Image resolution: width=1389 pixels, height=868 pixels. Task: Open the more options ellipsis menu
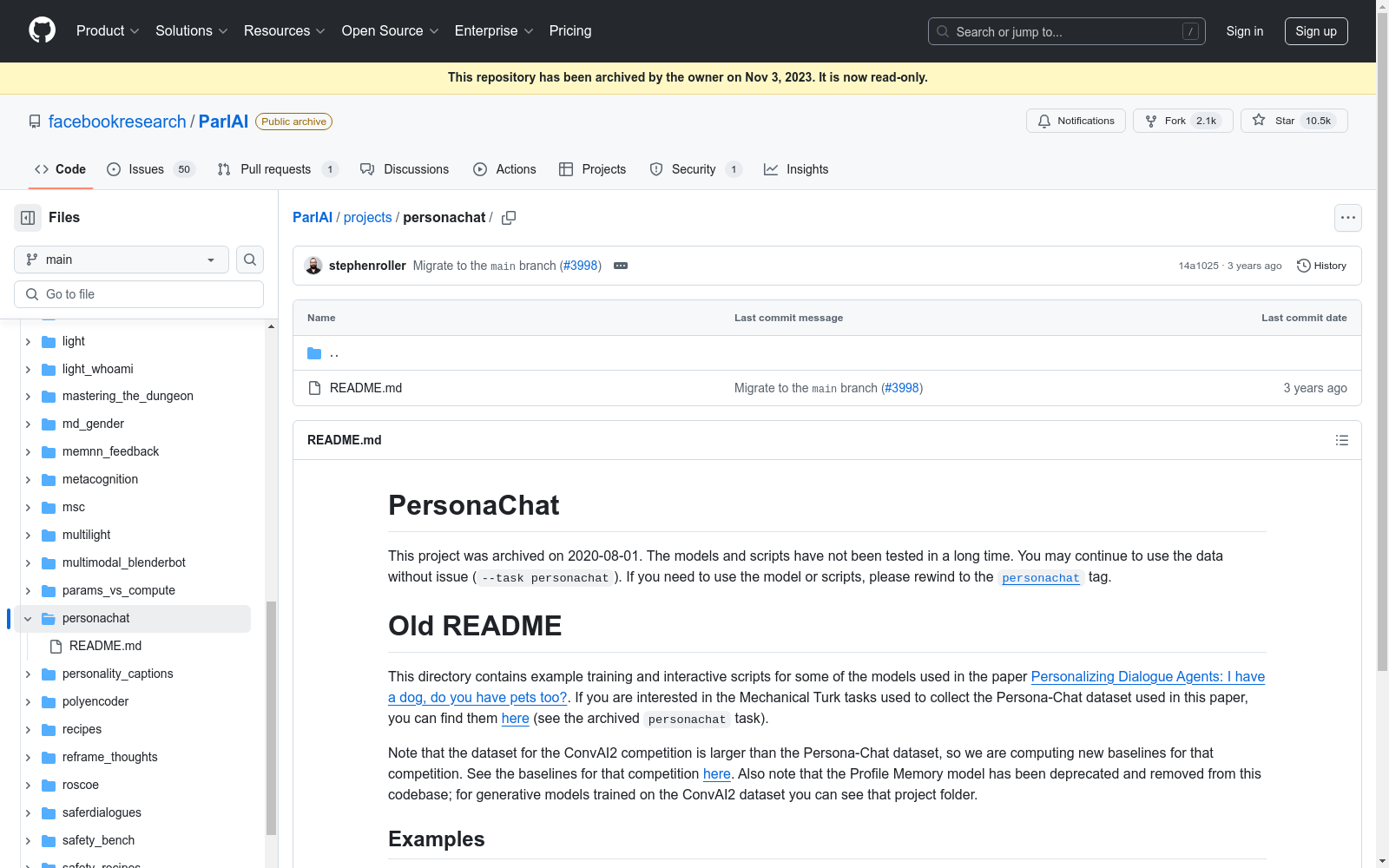1347,218
